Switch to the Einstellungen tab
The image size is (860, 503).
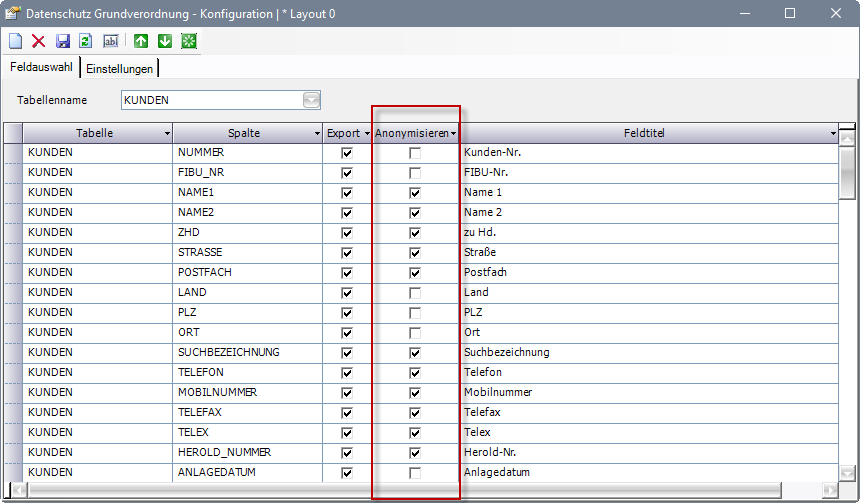click(x=119, y=69)
